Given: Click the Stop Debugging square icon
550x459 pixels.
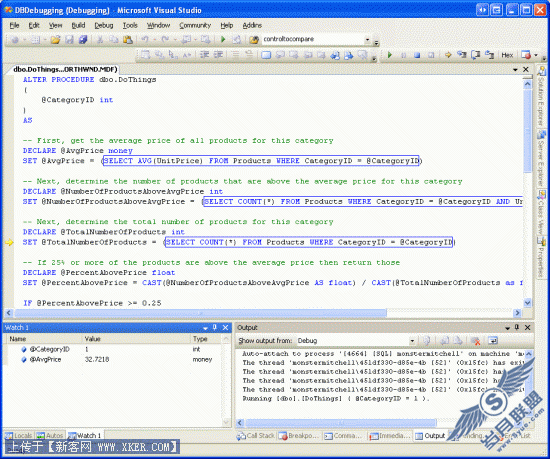Looking at the screenshot, I should click(417, 55).
